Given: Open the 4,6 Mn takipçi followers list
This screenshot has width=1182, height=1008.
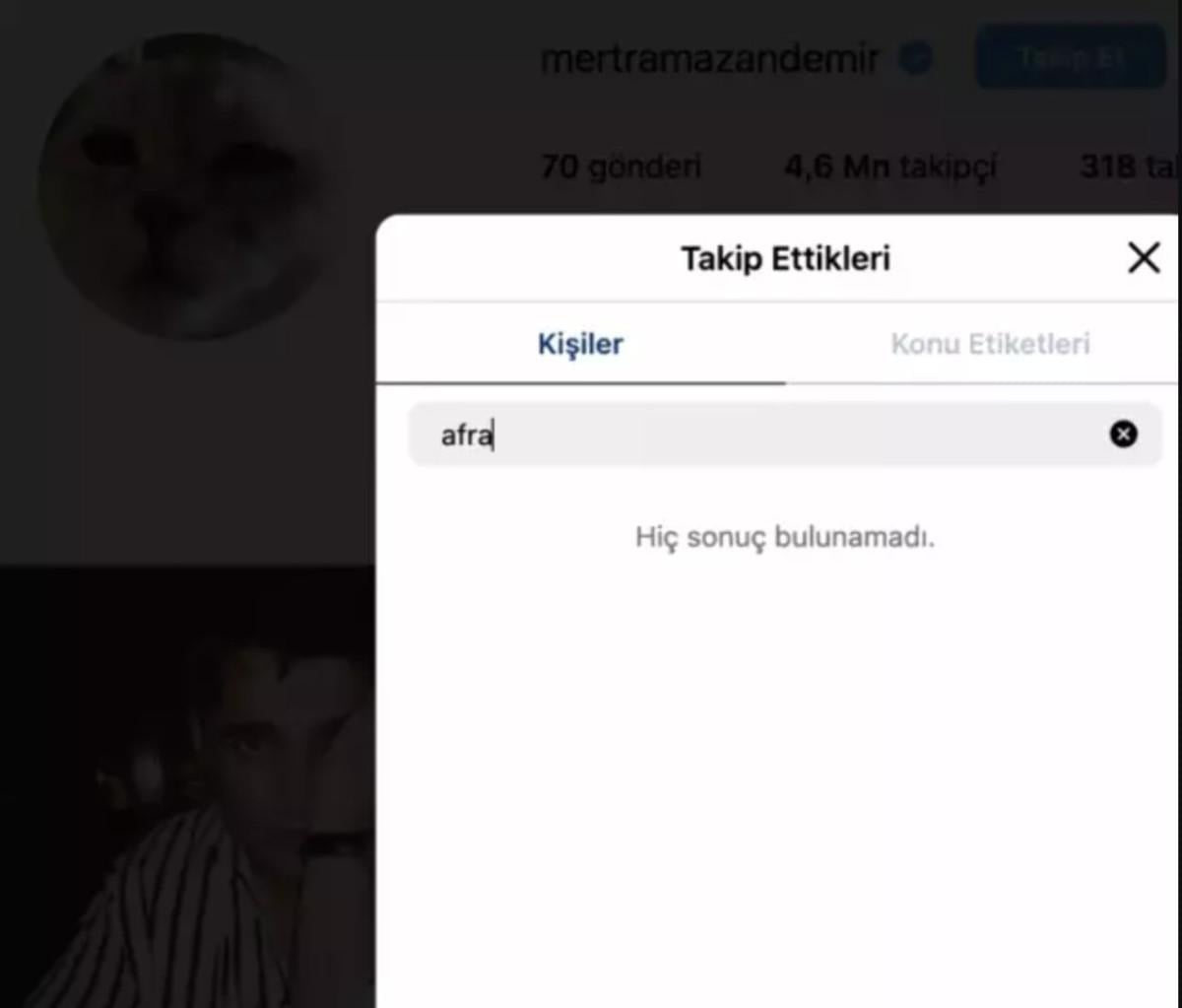Looking at the screenshot, I should pos(890,167).
